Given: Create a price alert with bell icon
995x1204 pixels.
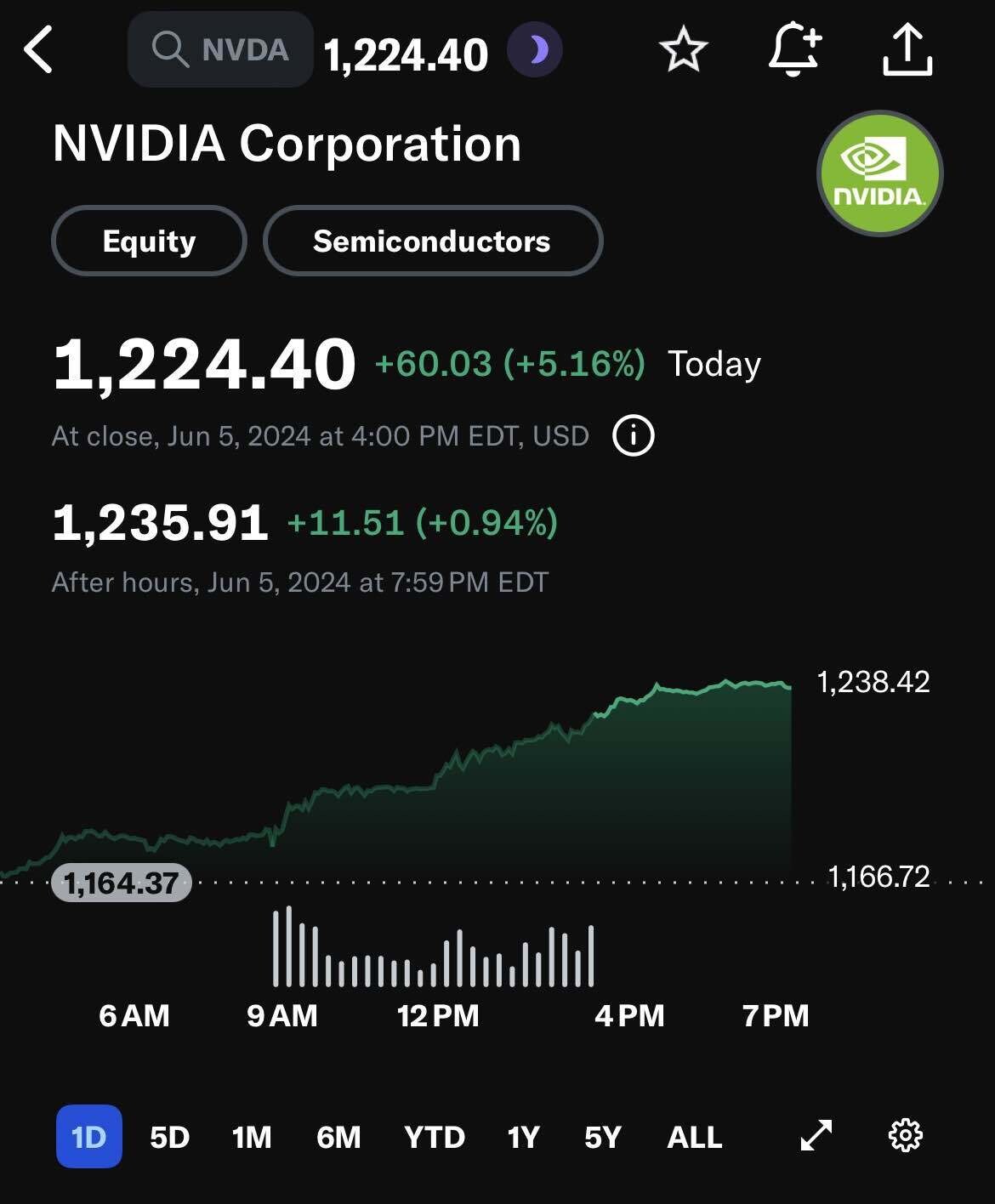Looking at the screenshot, I should pyautogui.click(x=794, y=50).
